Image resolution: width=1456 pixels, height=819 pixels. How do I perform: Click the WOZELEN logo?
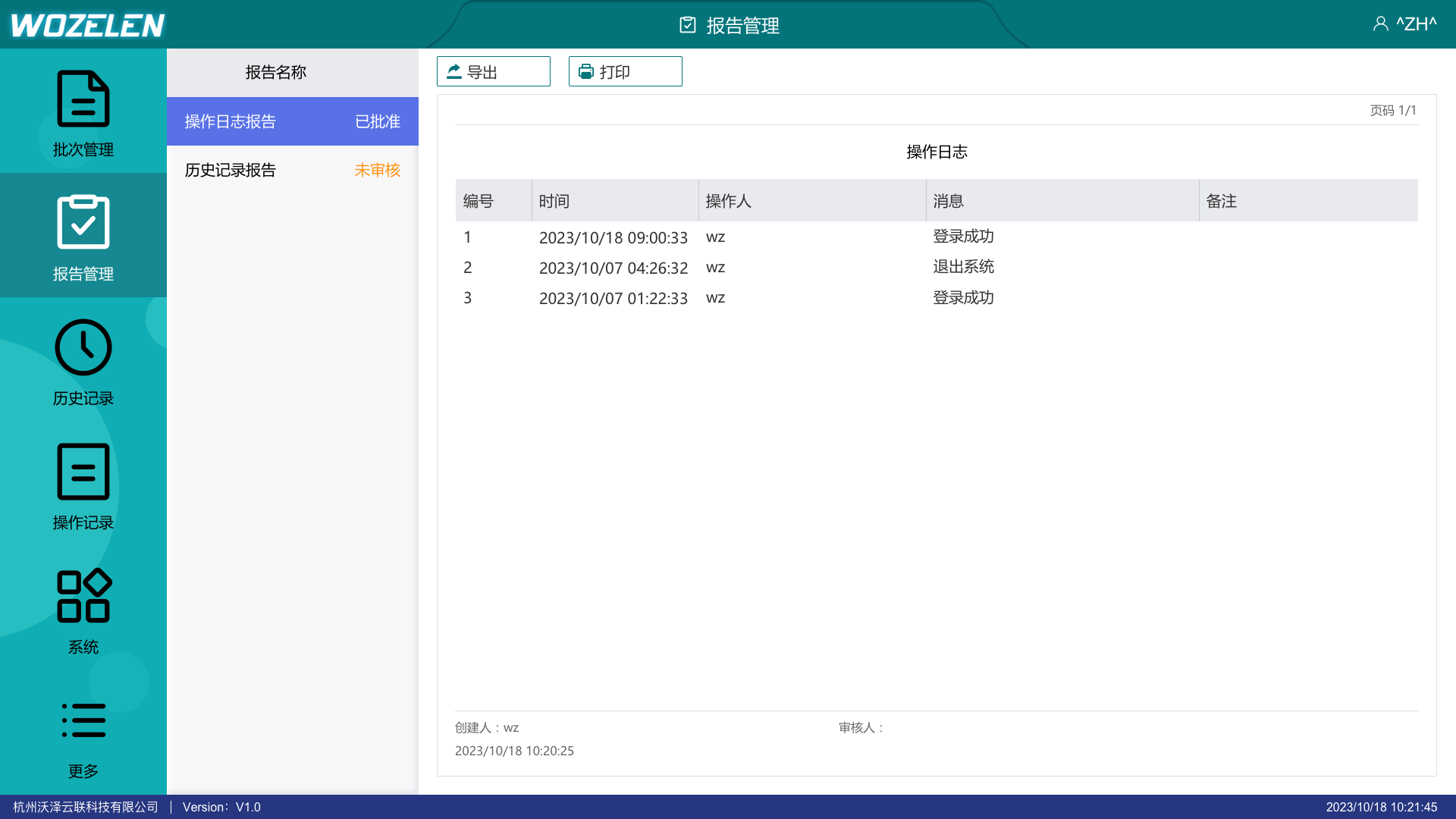tap(88, 25)
